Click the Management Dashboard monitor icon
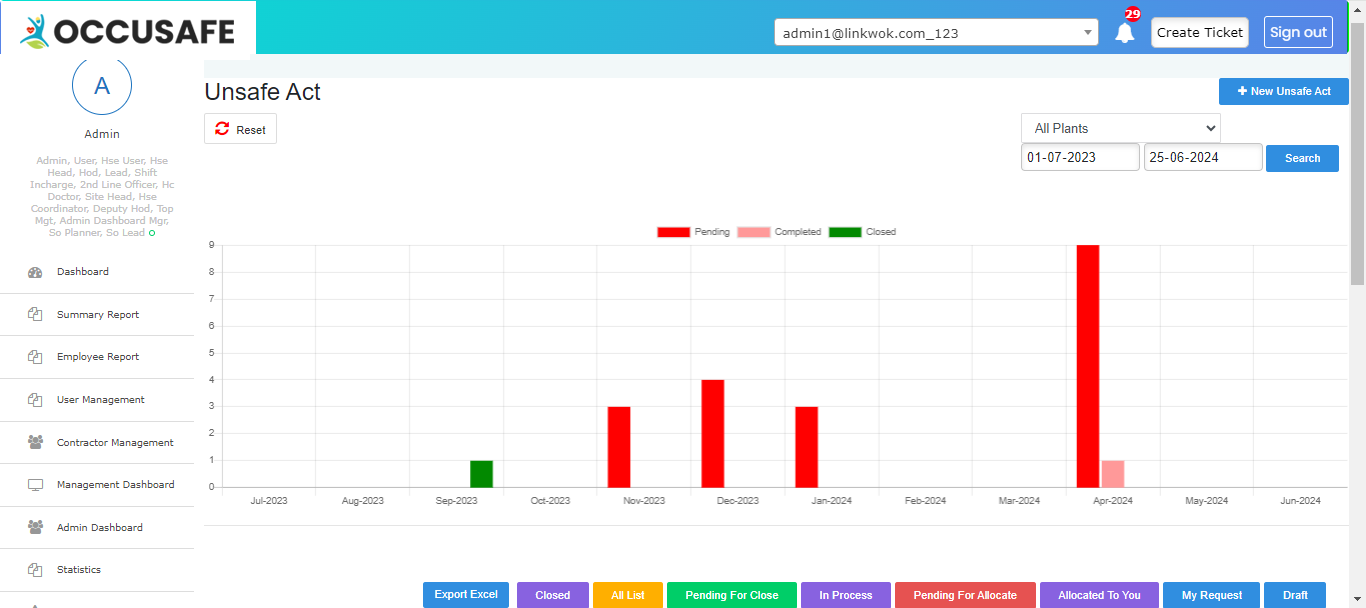The height and width of the screenshot is (608, 1366). [35, 485]
